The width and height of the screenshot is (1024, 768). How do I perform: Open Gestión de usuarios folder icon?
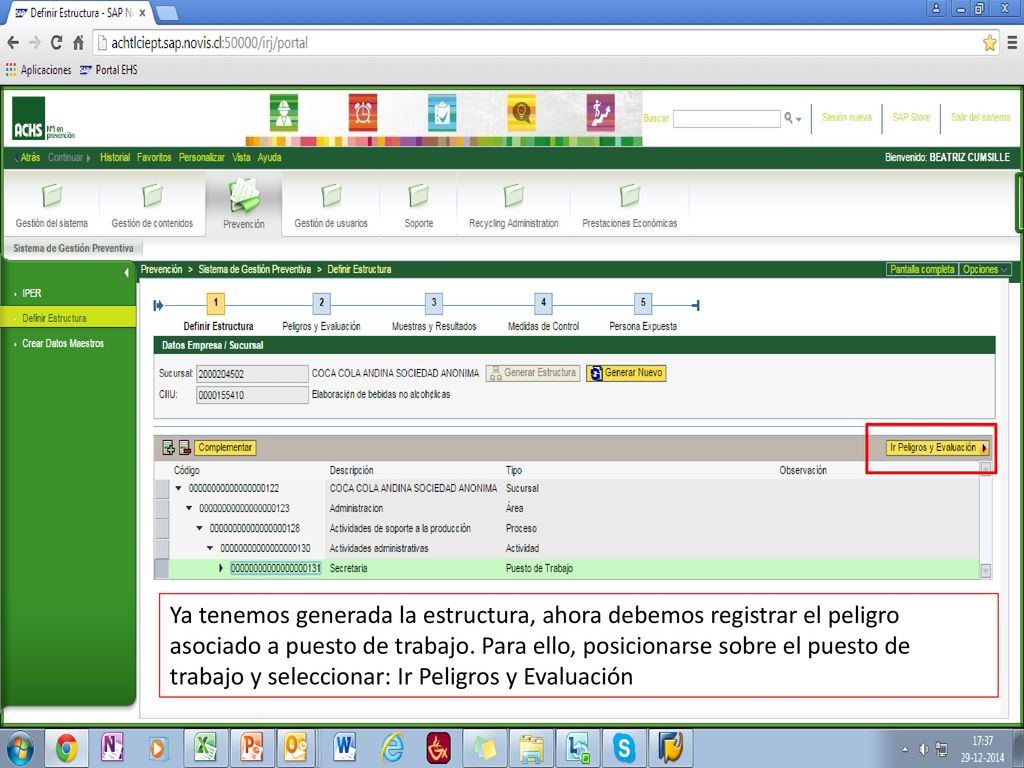click(331, 195)
